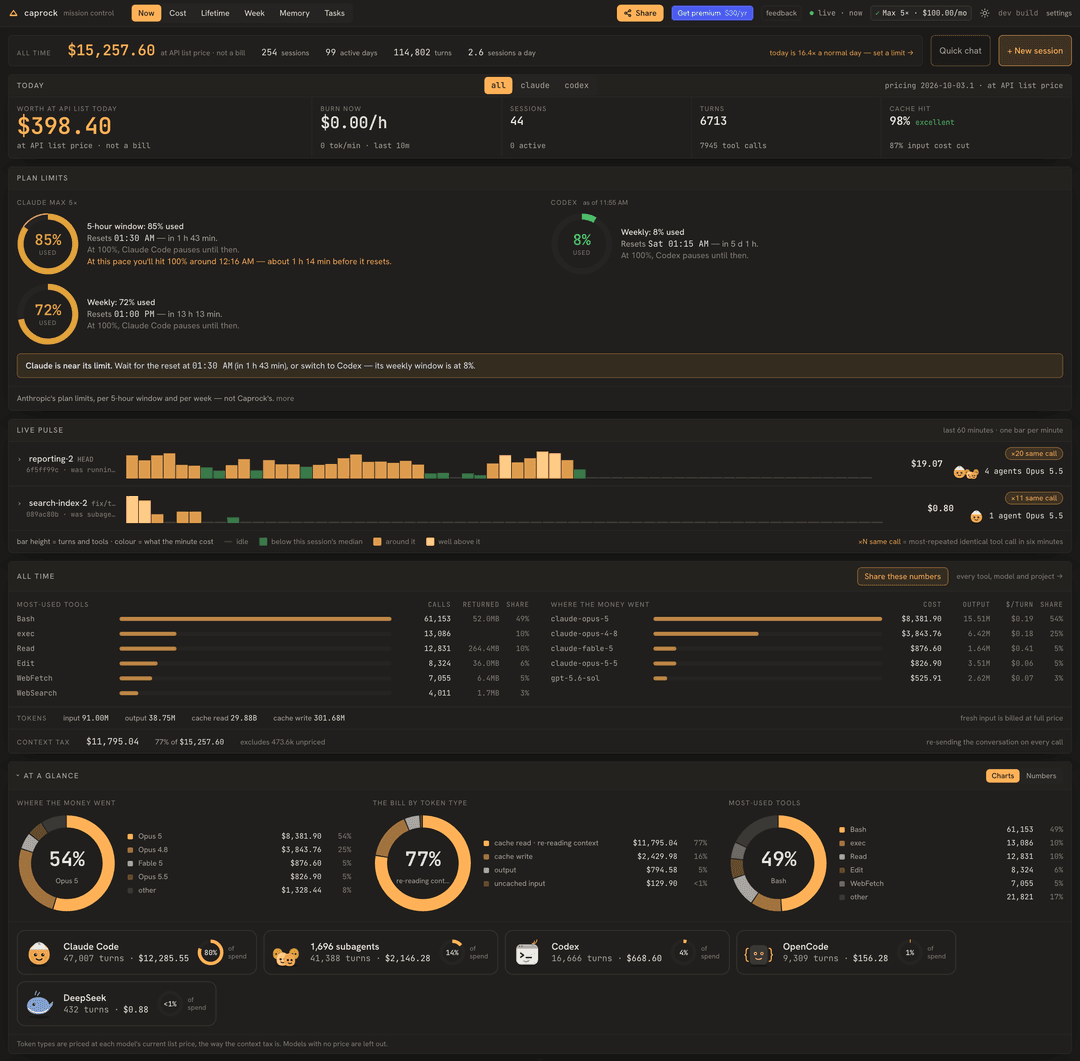Click the '×20 same call' badge
This screenshot has height=1061, width=1080.
tap(1034, 453)
